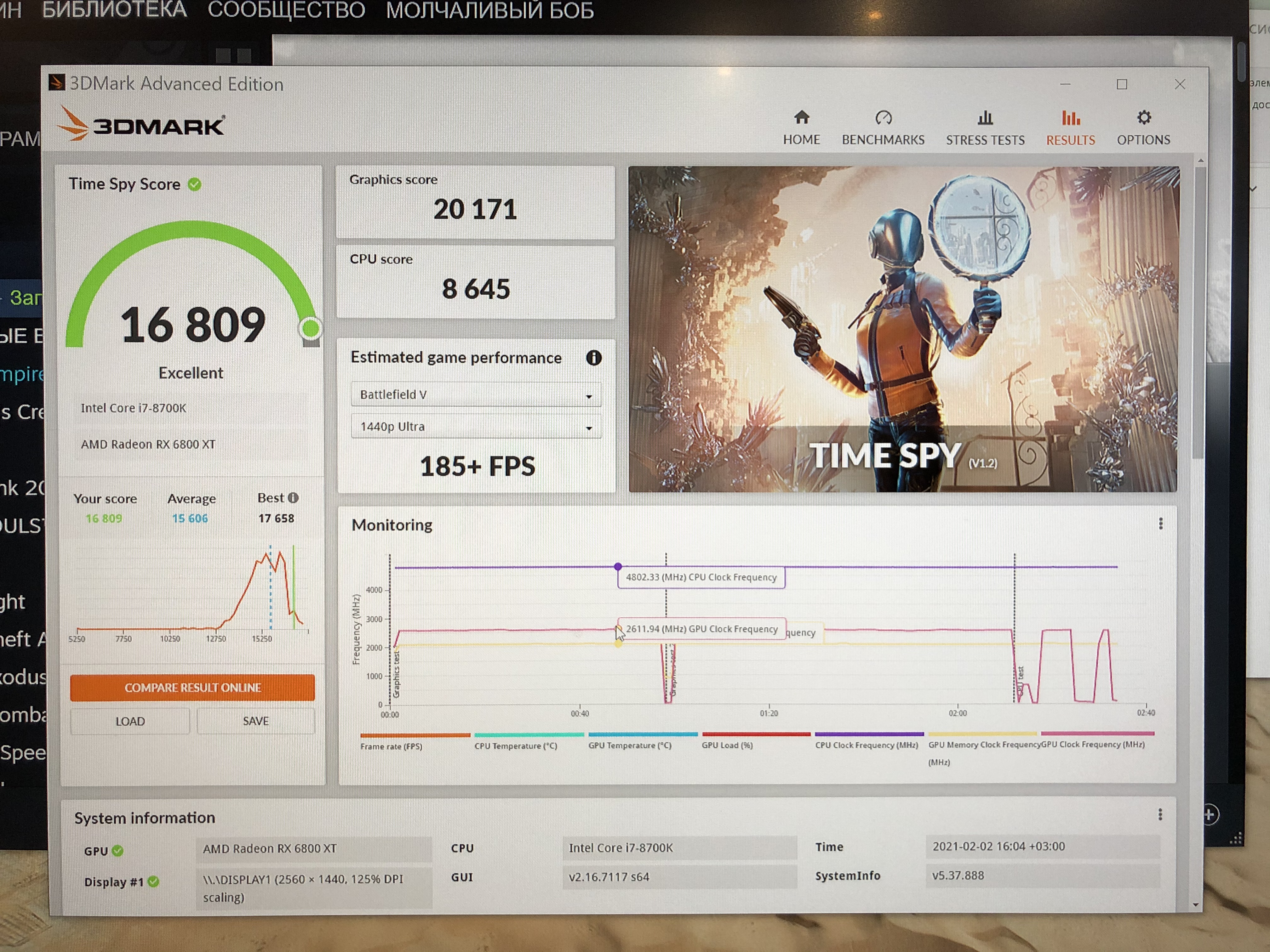Click info icon beside Estimated game performance
Image resolution: width=1270 pixels, height=952 pixels.
point(594,358)
